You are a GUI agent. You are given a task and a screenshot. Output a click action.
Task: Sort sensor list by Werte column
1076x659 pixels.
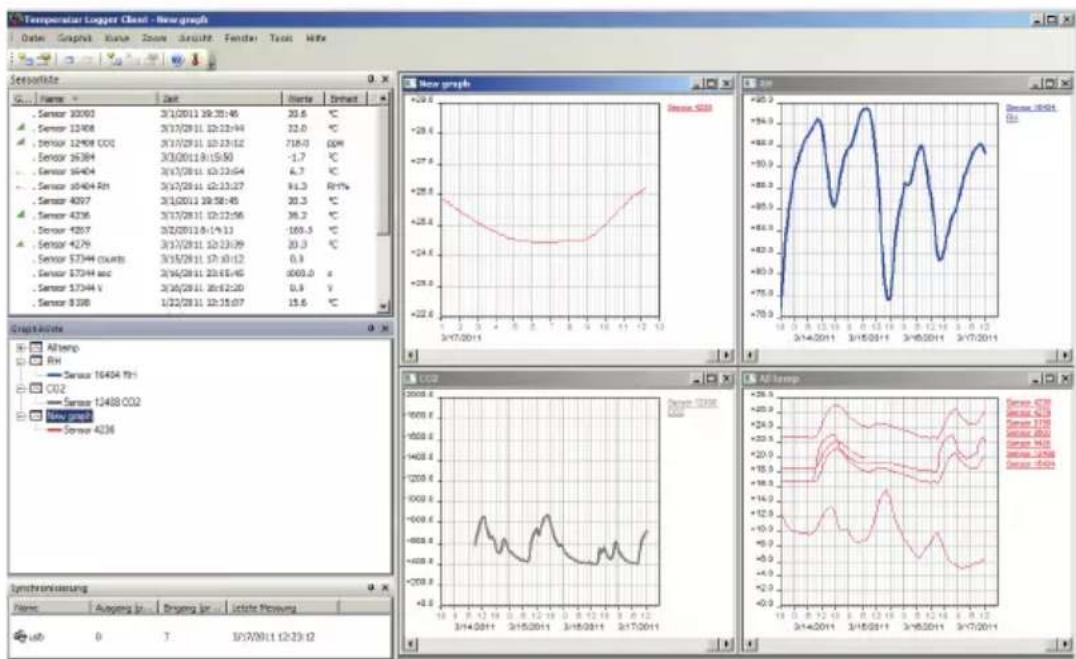(x=302, y=99)
